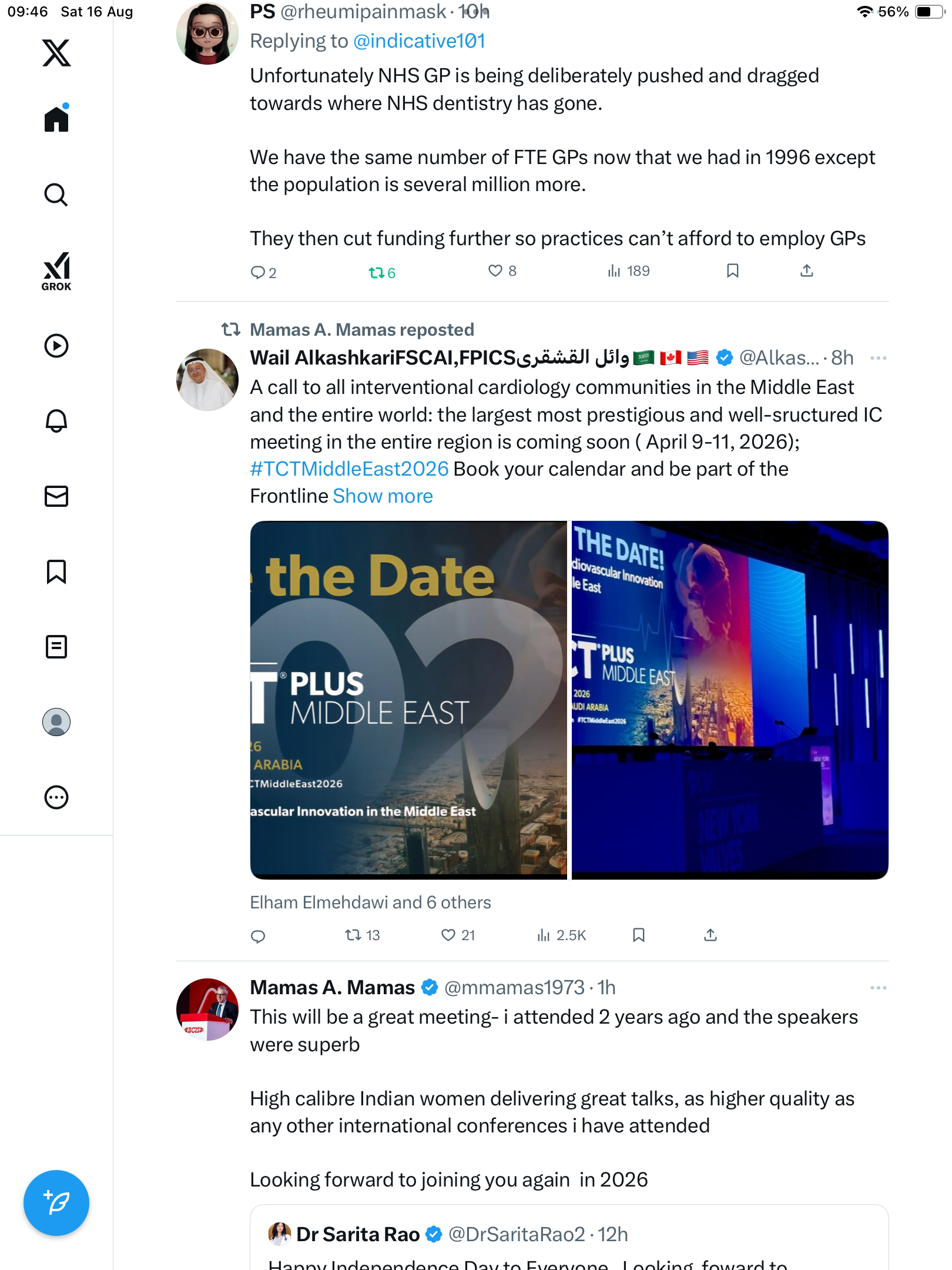Open profile page from sidebar avatar
Viewport: 952px width, 1270px height.
point(56,722)
